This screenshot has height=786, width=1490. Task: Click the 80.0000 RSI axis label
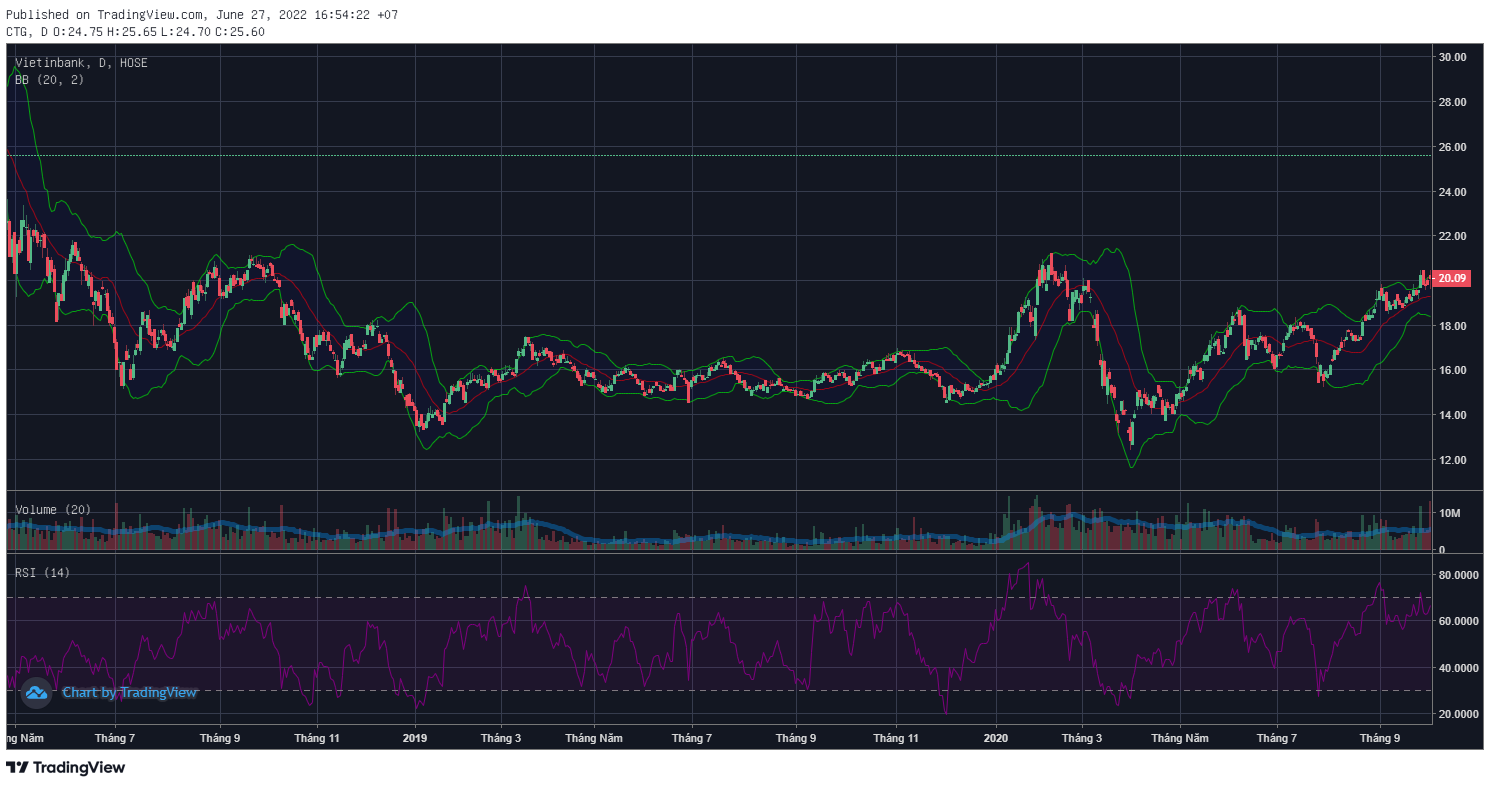1459,575
